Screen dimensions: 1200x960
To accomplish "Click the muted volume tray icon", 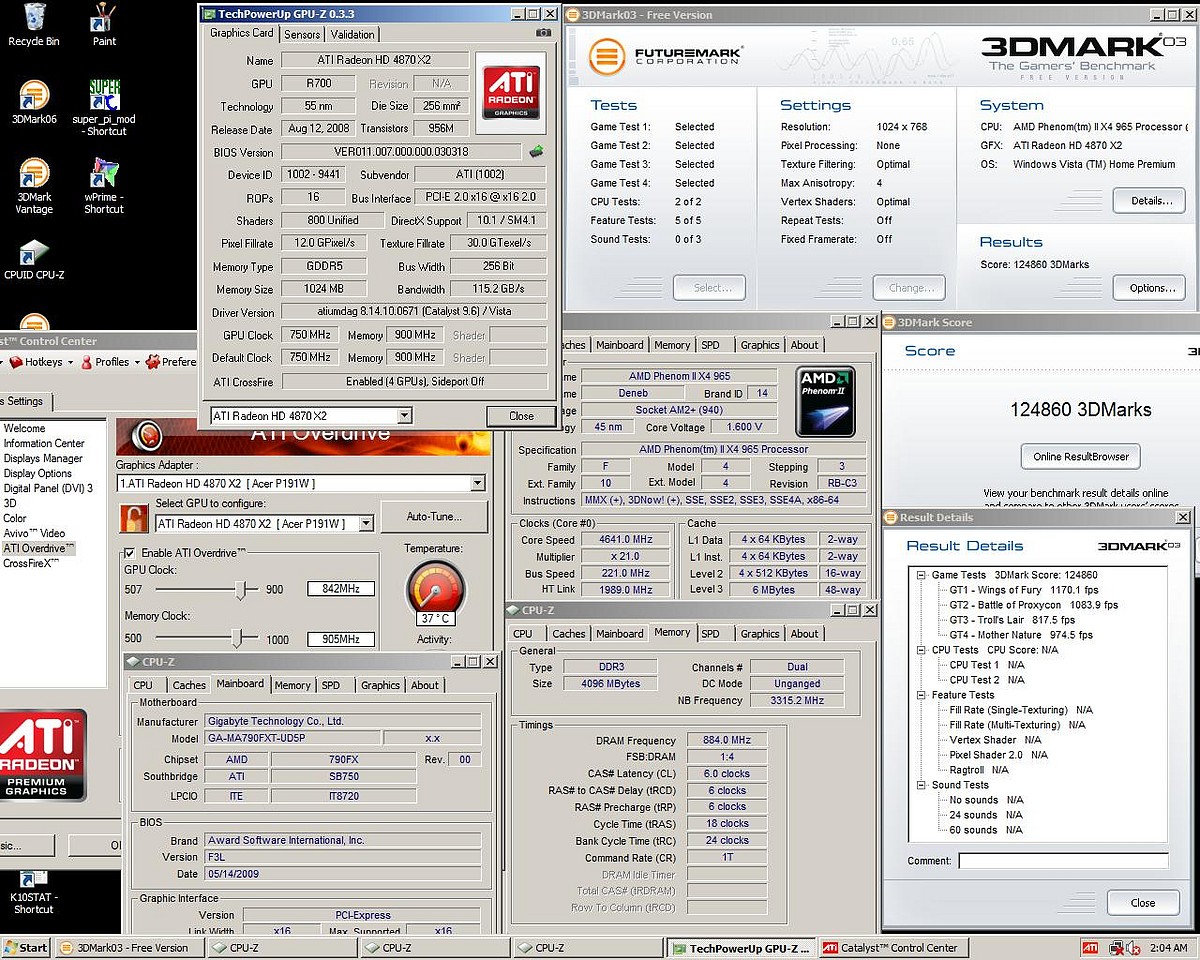I will click(x=1132, y=947).
